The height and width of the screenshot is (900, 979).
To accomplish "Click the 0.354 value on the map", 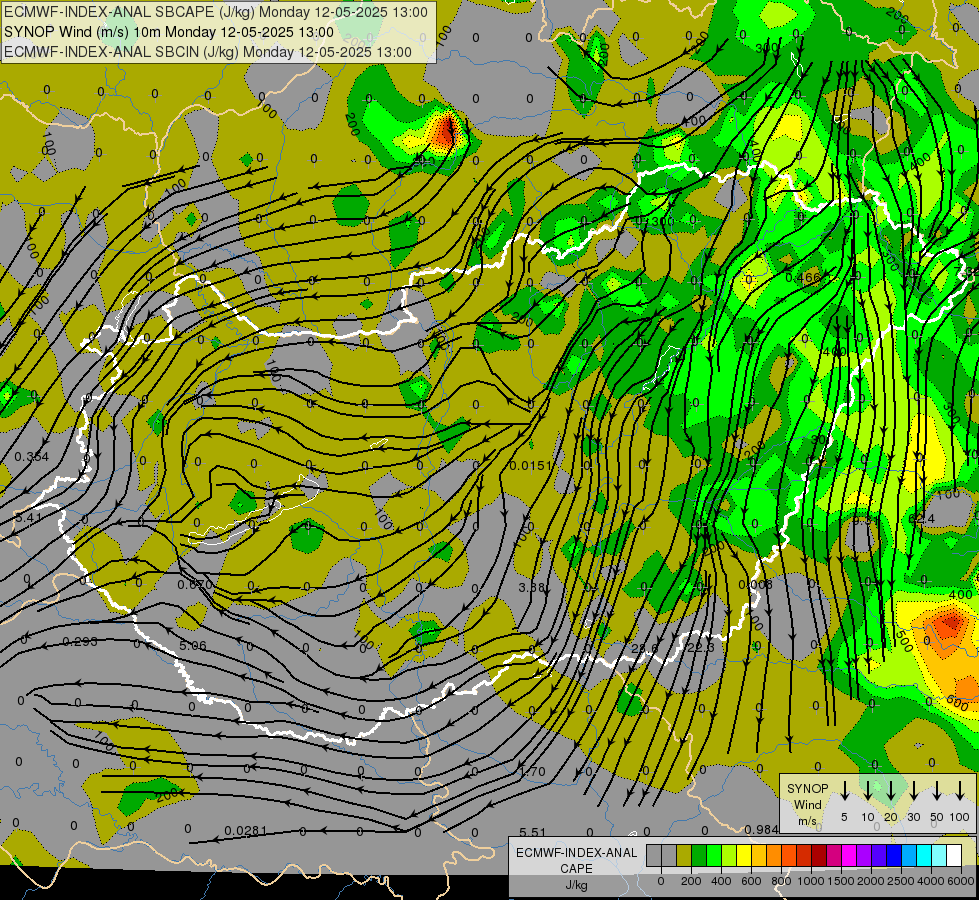I will pos(31,457).
